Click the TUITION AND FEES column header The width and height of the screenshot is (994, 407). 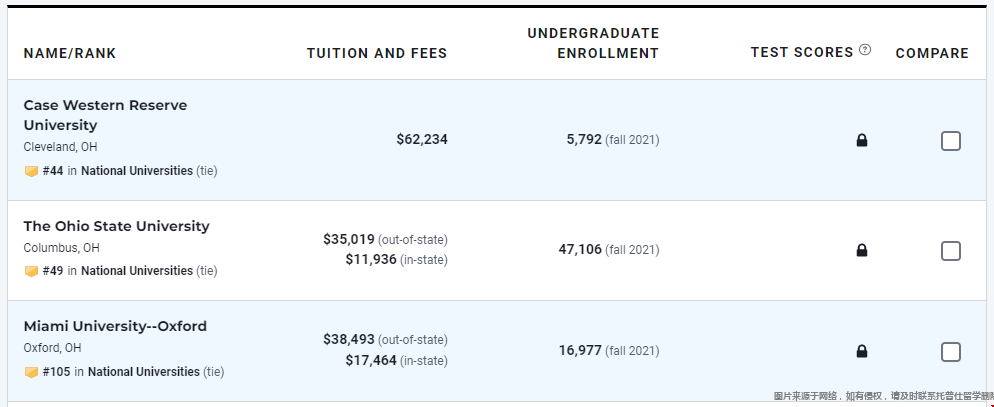pyautogui.click(x=377, y=53)
